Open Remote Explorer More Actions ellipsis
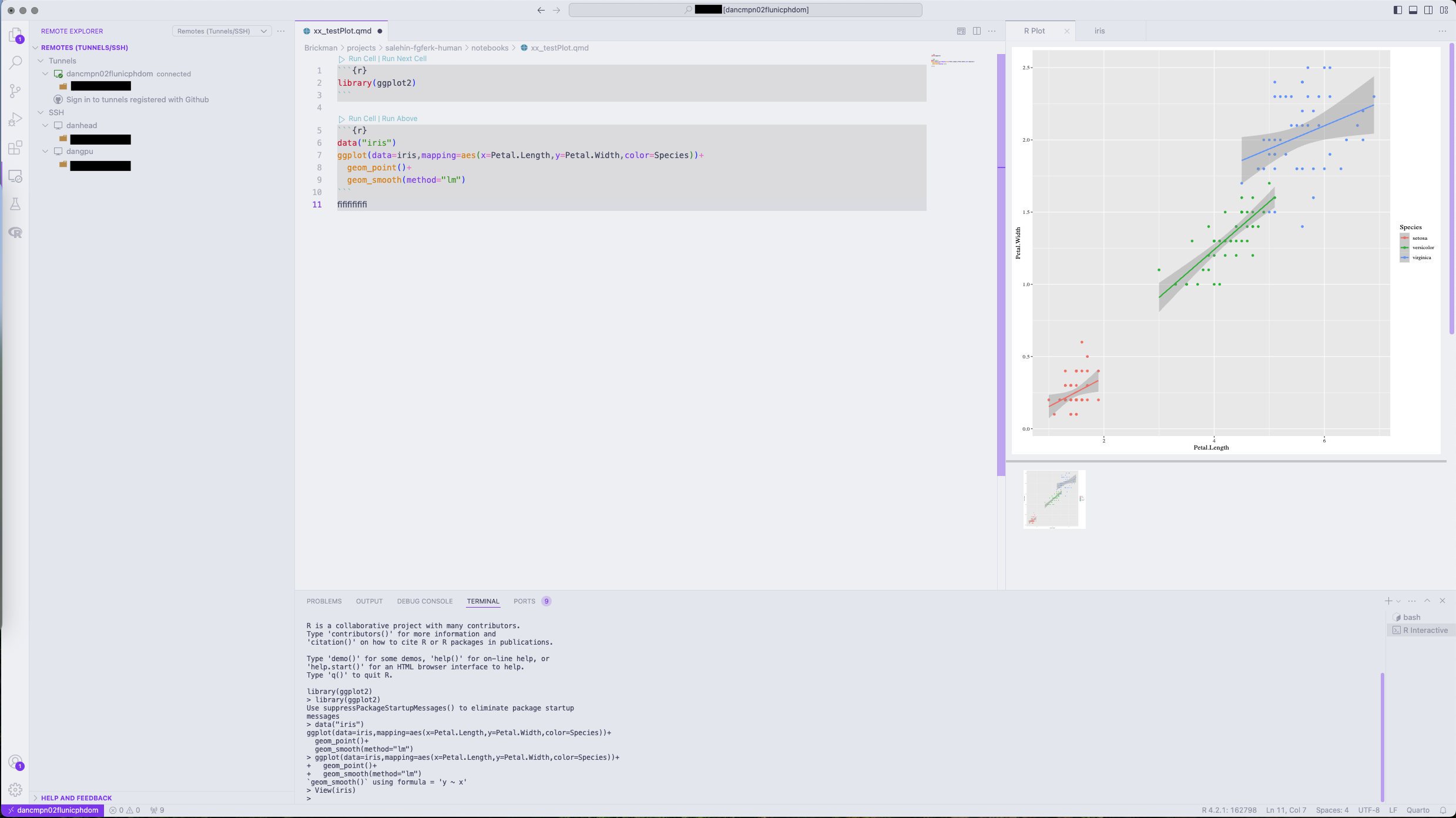Viewport: 1456px width, 818px height. 281,31
